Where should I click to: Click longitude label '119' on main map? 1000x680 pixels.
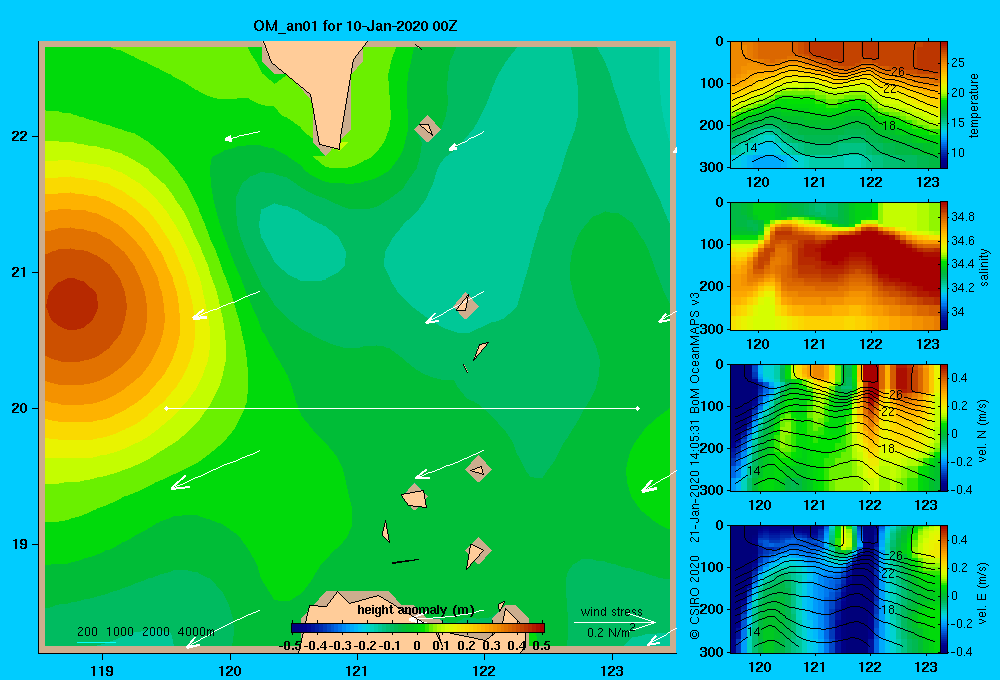coord(102,670)
